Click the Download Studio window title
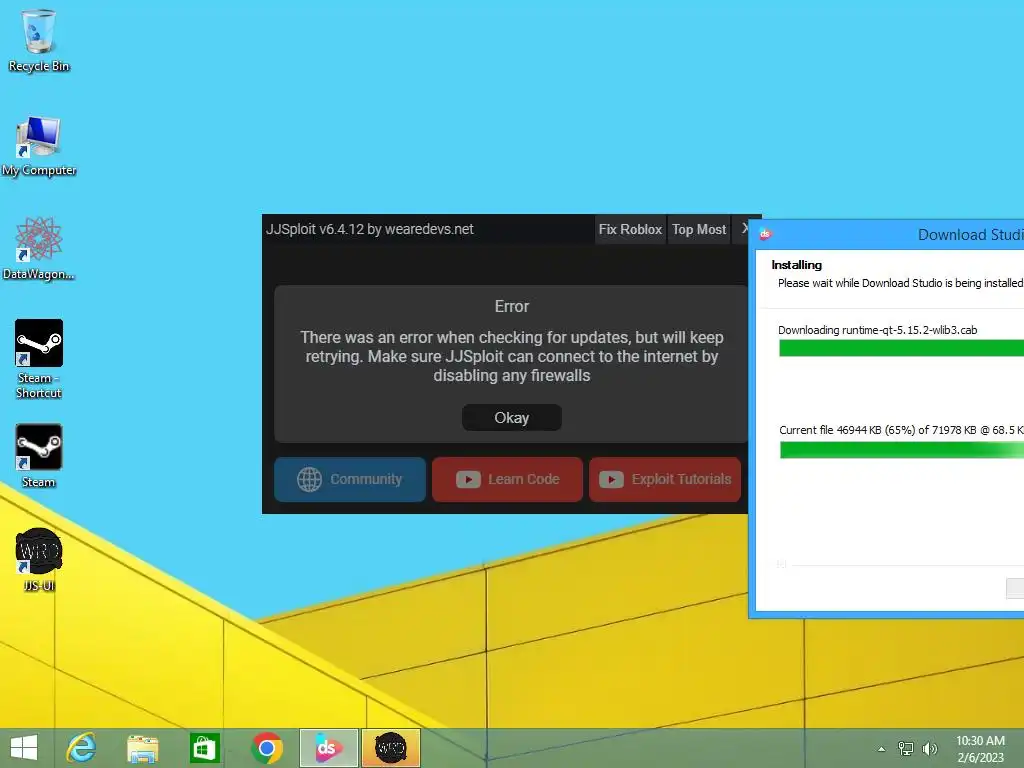 click(970, 234)
